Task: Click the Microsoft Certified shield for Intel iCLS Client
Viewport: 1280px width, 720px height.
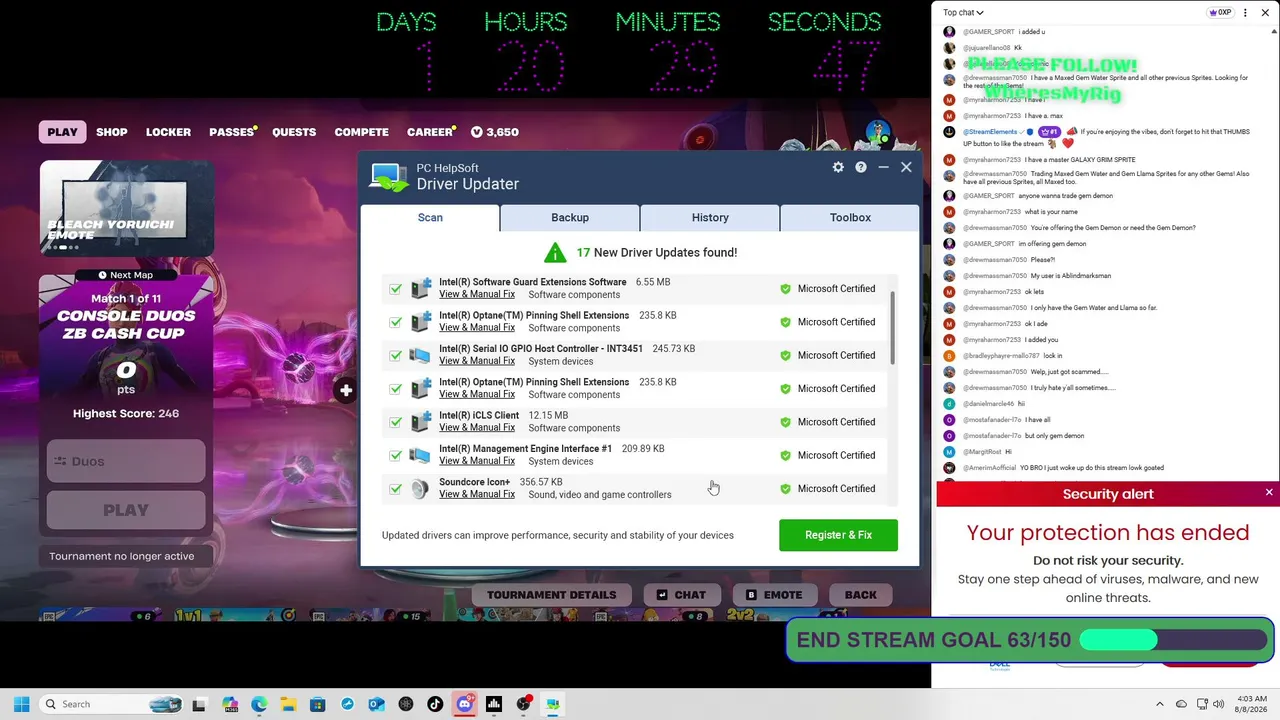Action: 785,422
